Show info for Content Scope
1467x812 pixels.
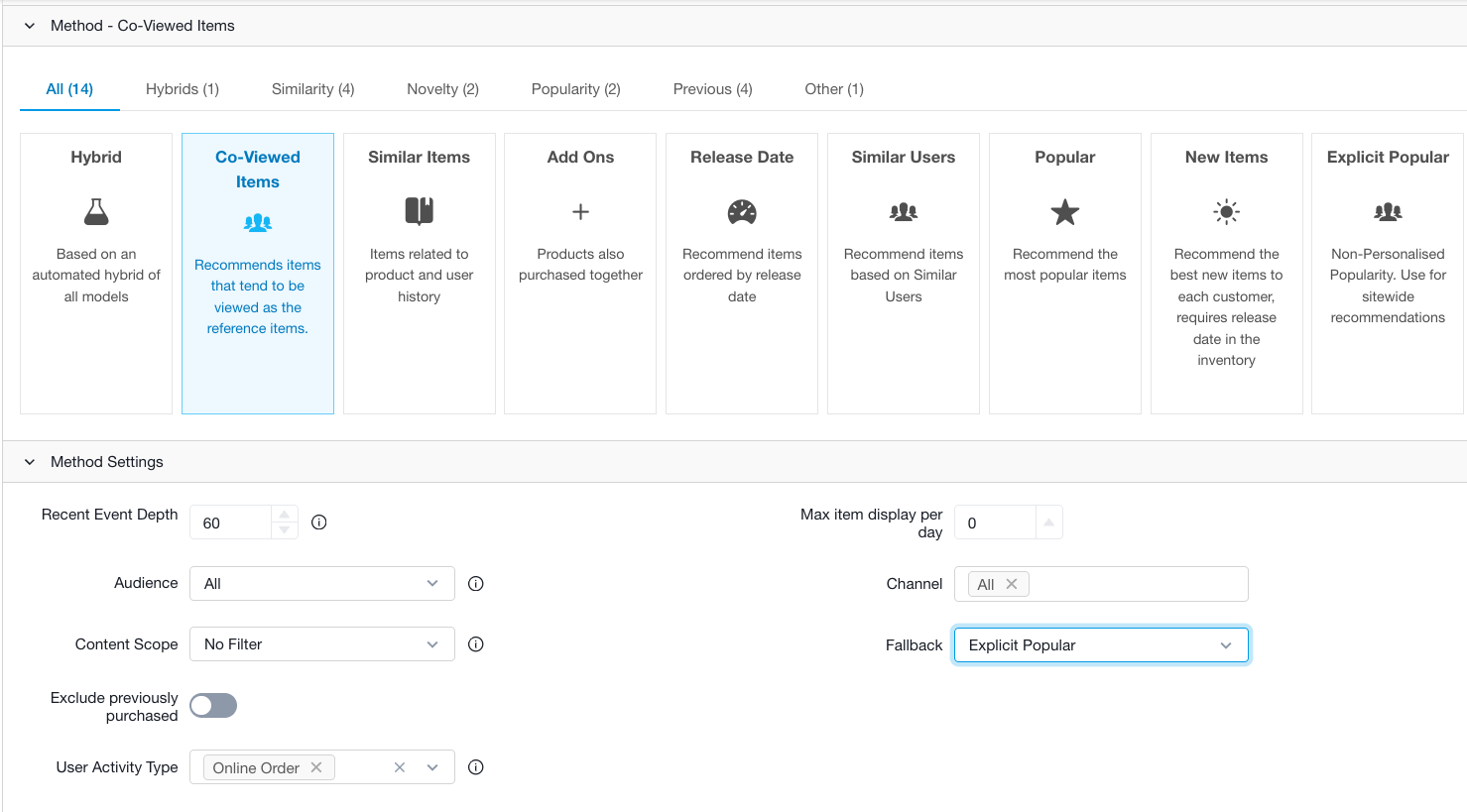[x=476, y=644]
